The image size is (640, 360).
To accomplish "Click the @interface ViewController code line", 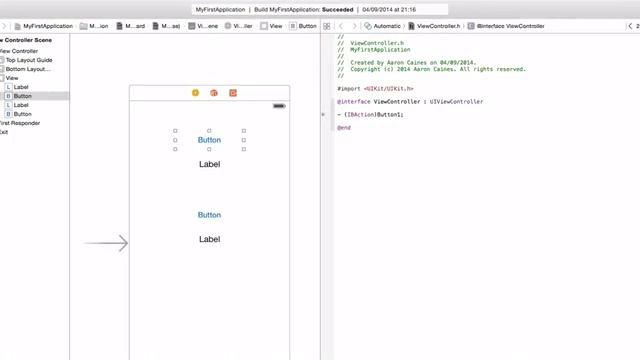I will (x=410, y=102).
